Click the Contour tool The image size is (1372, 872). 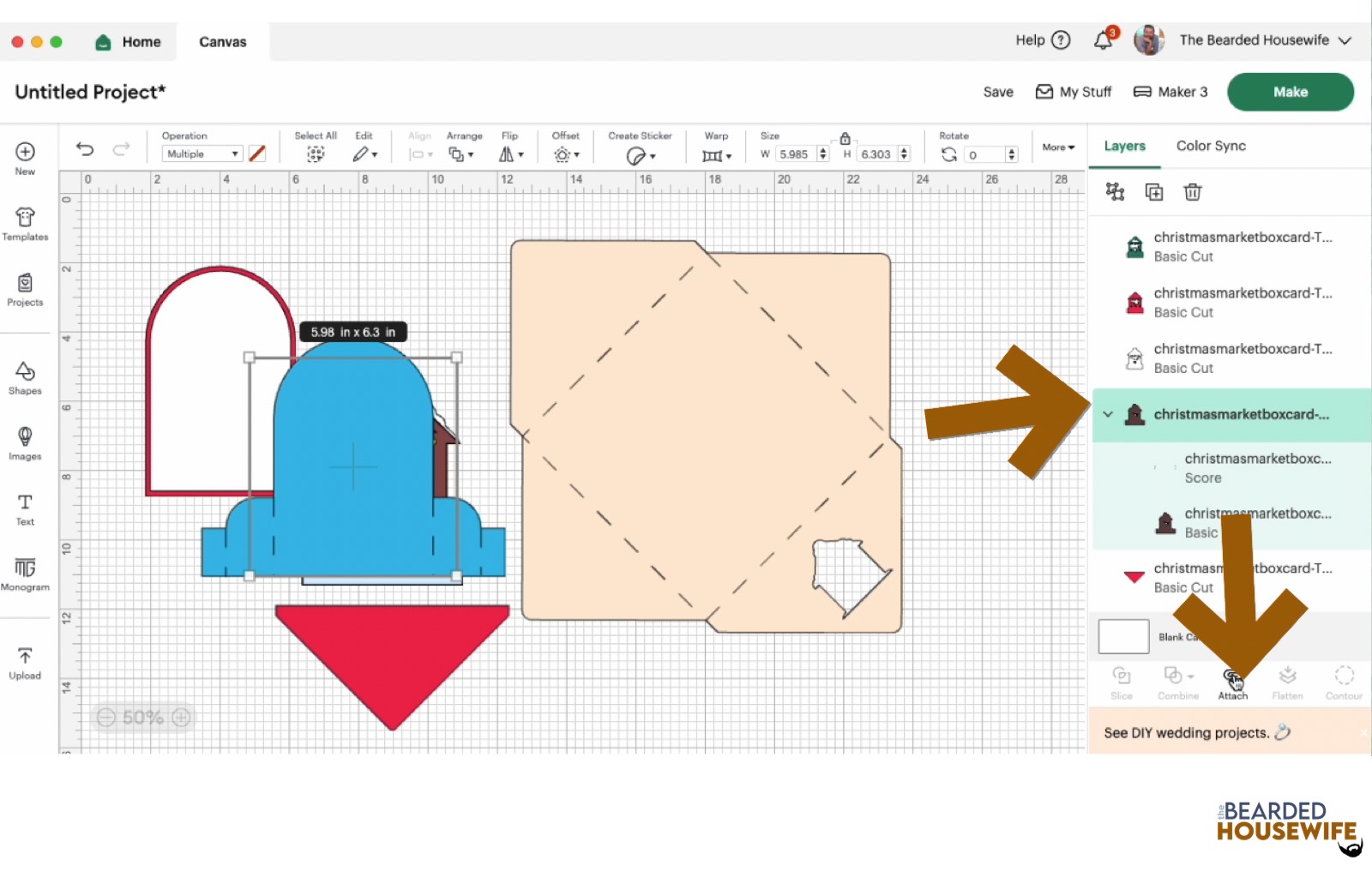coord(1344,683)
